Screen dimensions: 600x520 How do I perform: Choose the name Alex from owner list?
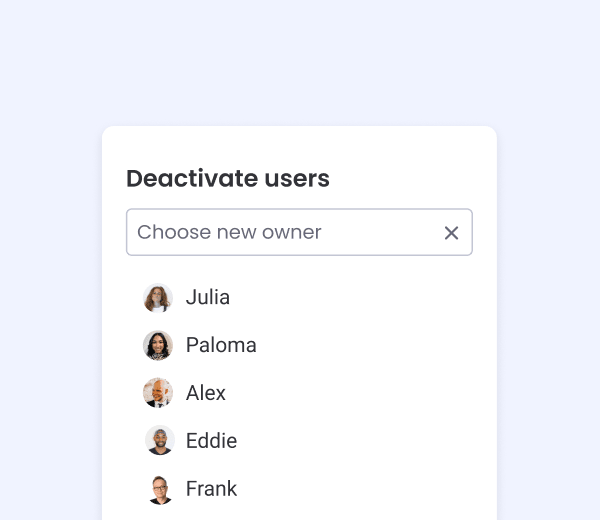[x=206, y=393]
